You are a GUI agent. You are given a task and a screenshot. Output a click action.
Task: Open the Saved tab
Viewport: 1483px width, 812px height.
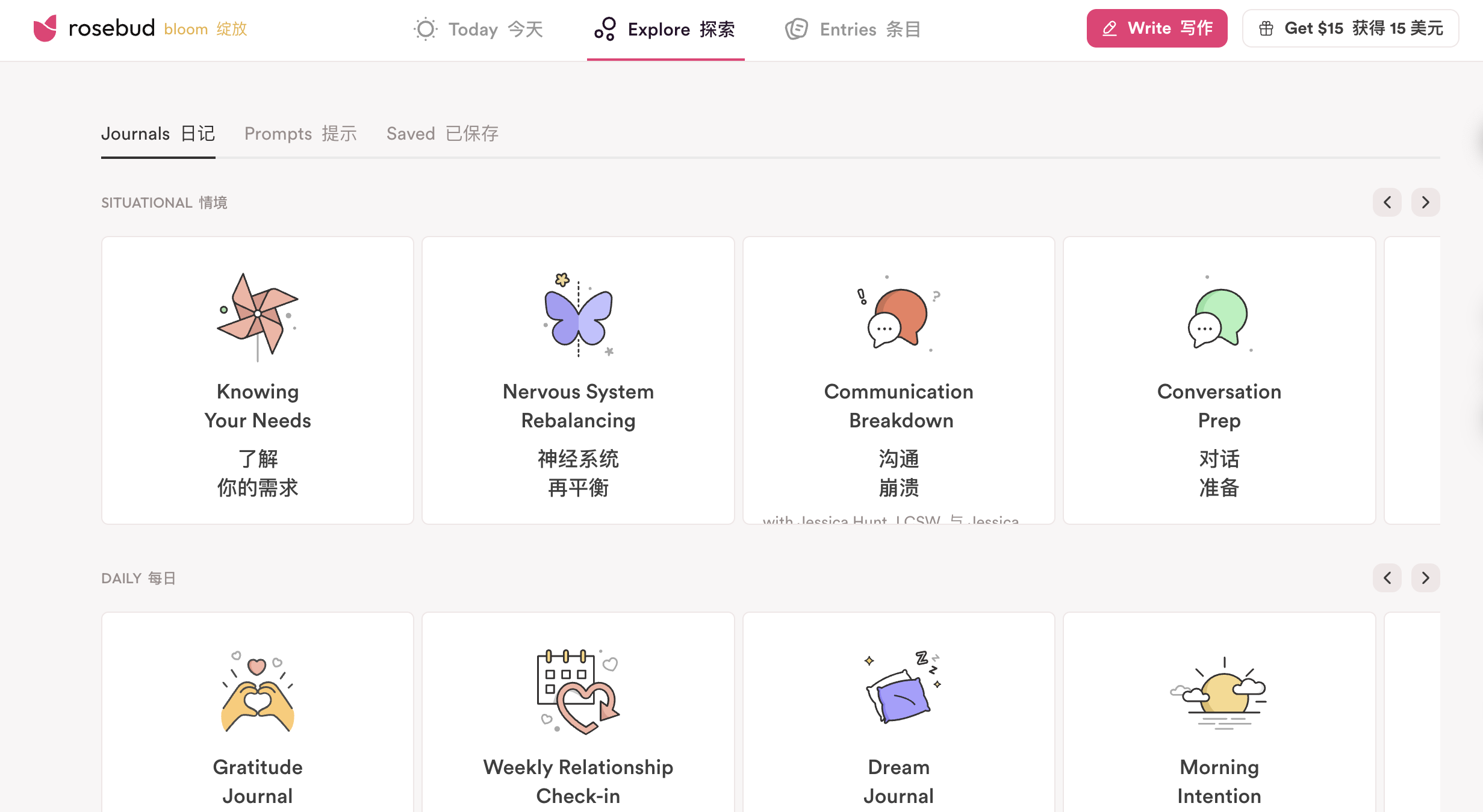point(443,134)
